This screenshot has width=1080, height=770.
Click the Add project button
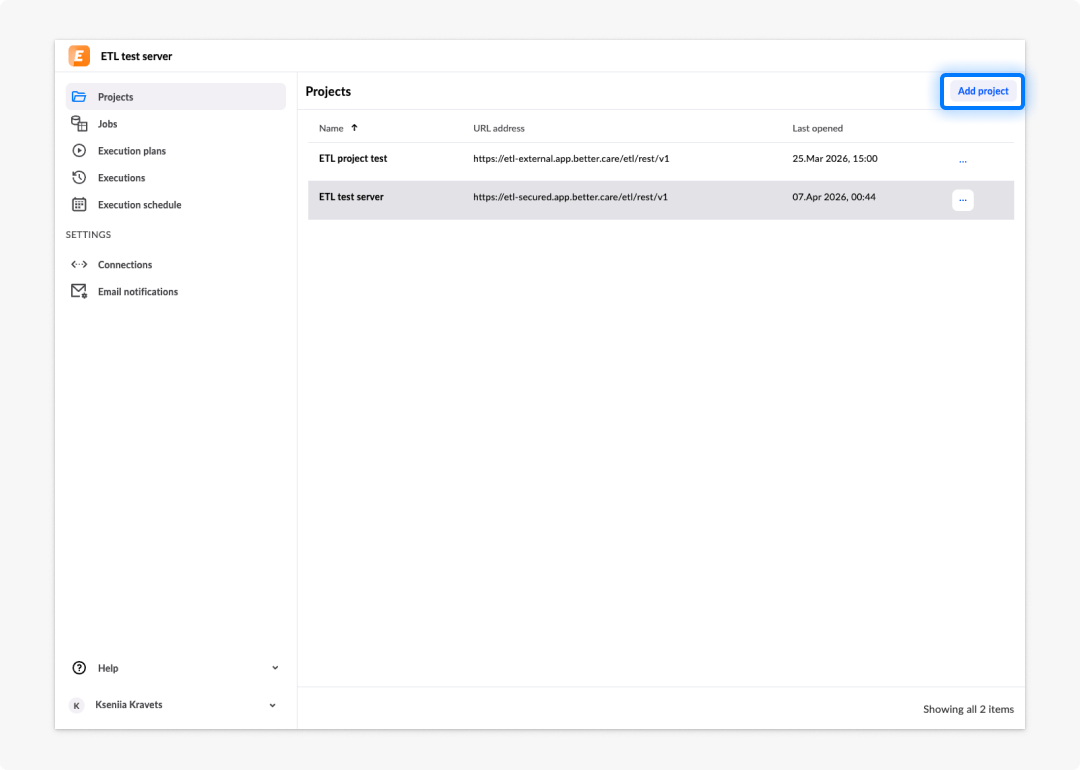tap(983, 91)
